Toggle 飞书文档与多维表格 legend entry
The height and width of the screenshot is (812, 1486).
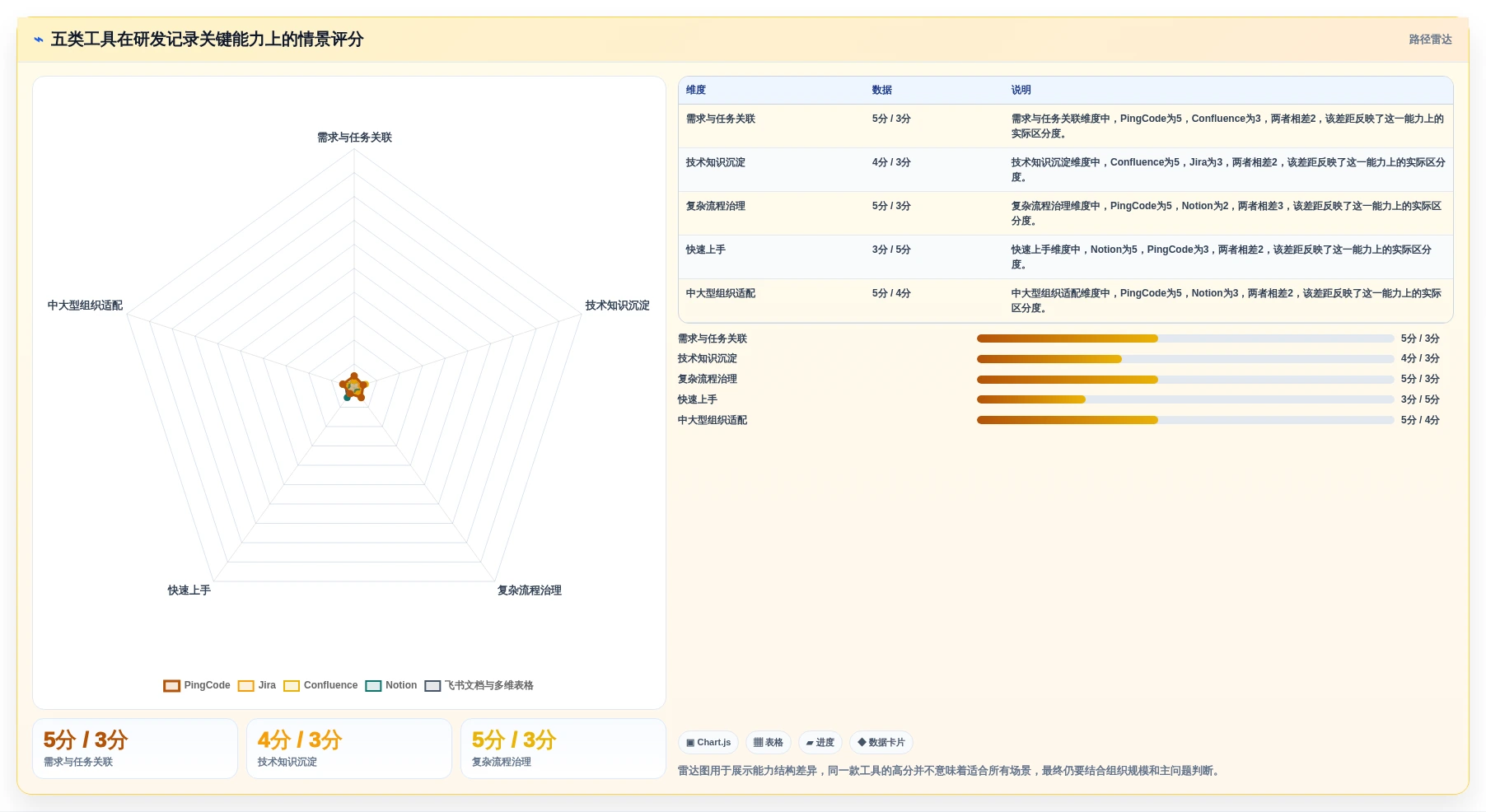[x=479, y=686]
